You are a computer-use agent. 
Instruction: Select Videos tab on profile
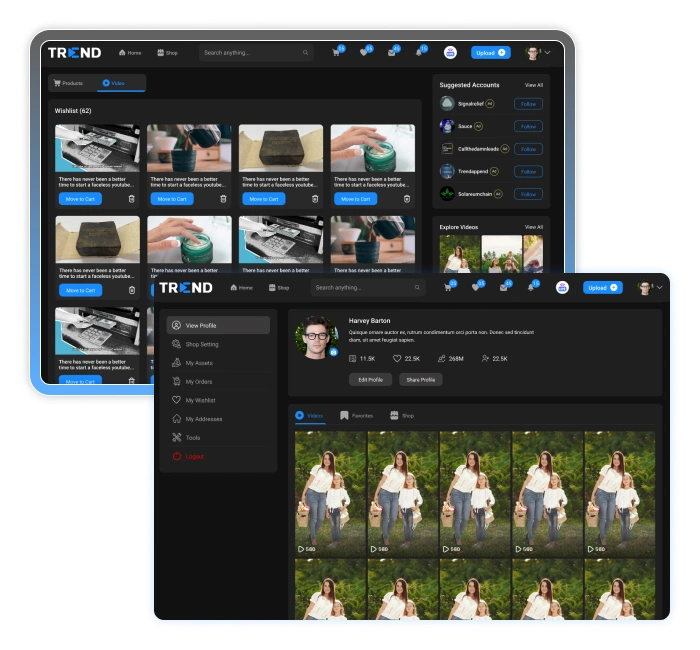point(309,416)
